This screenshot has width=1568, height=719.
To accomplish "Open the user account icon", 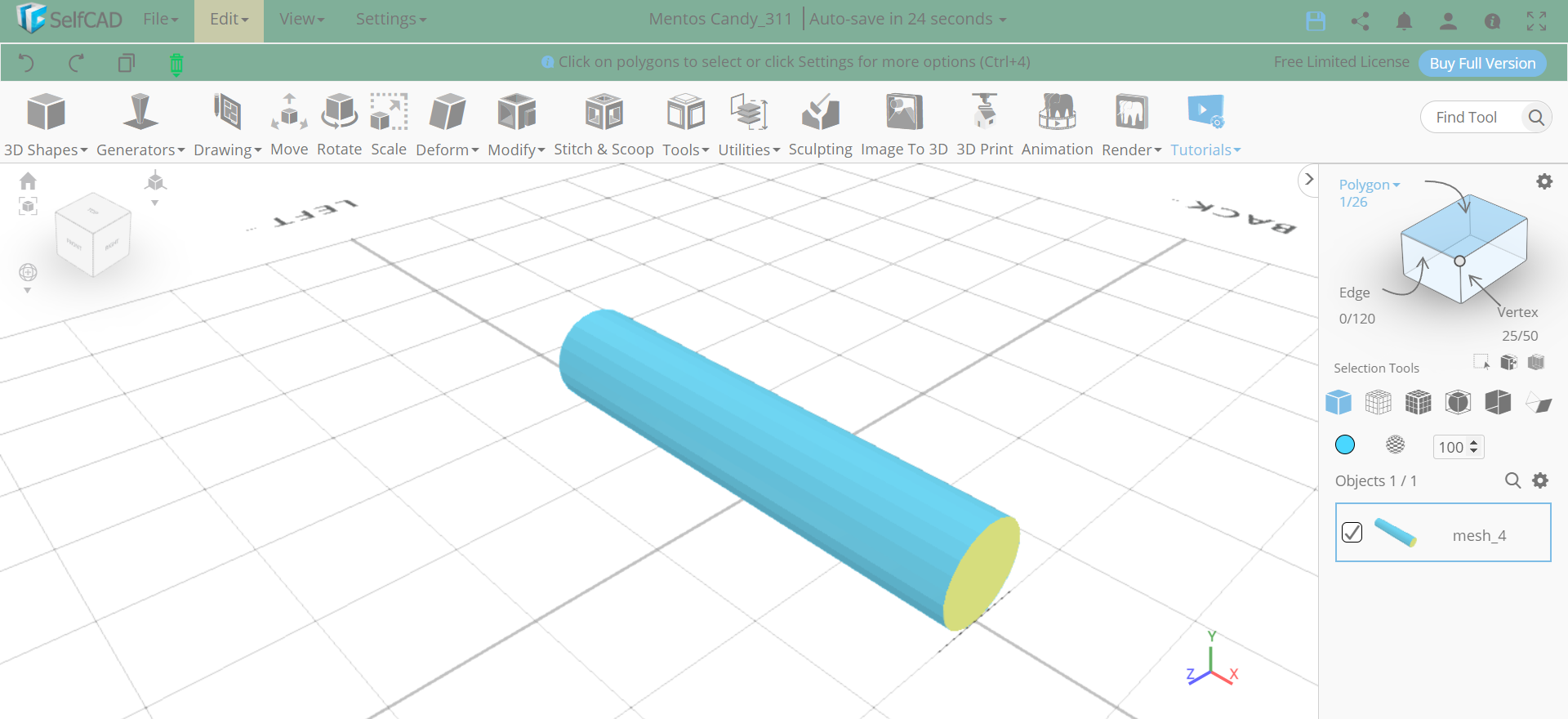I will tap(1448, 21).
